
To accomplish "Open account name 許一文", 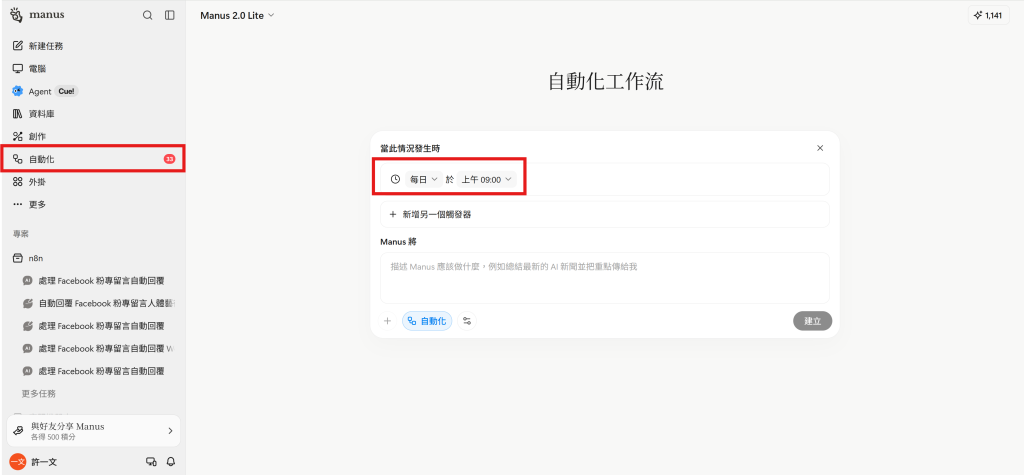I will point(44,462).
